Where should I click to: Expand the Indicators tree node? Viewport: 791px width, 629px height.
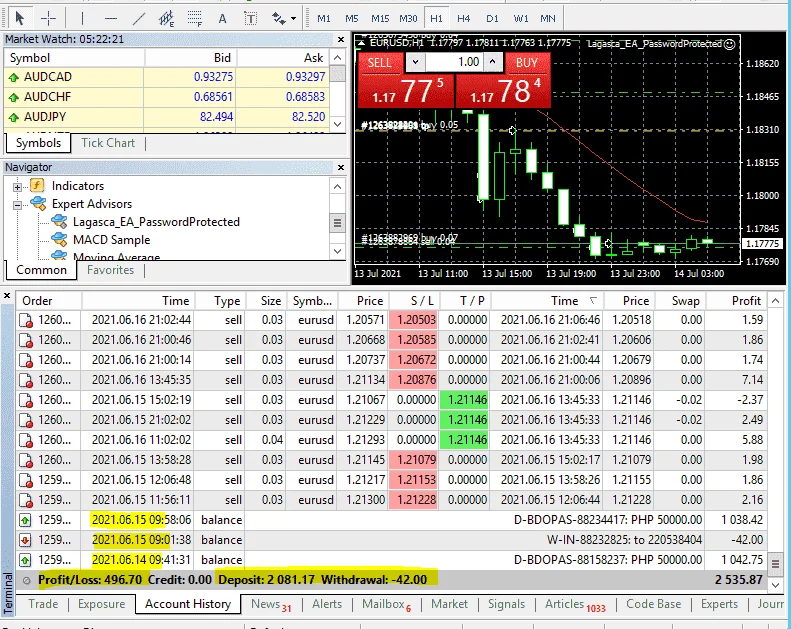point(17,187)
